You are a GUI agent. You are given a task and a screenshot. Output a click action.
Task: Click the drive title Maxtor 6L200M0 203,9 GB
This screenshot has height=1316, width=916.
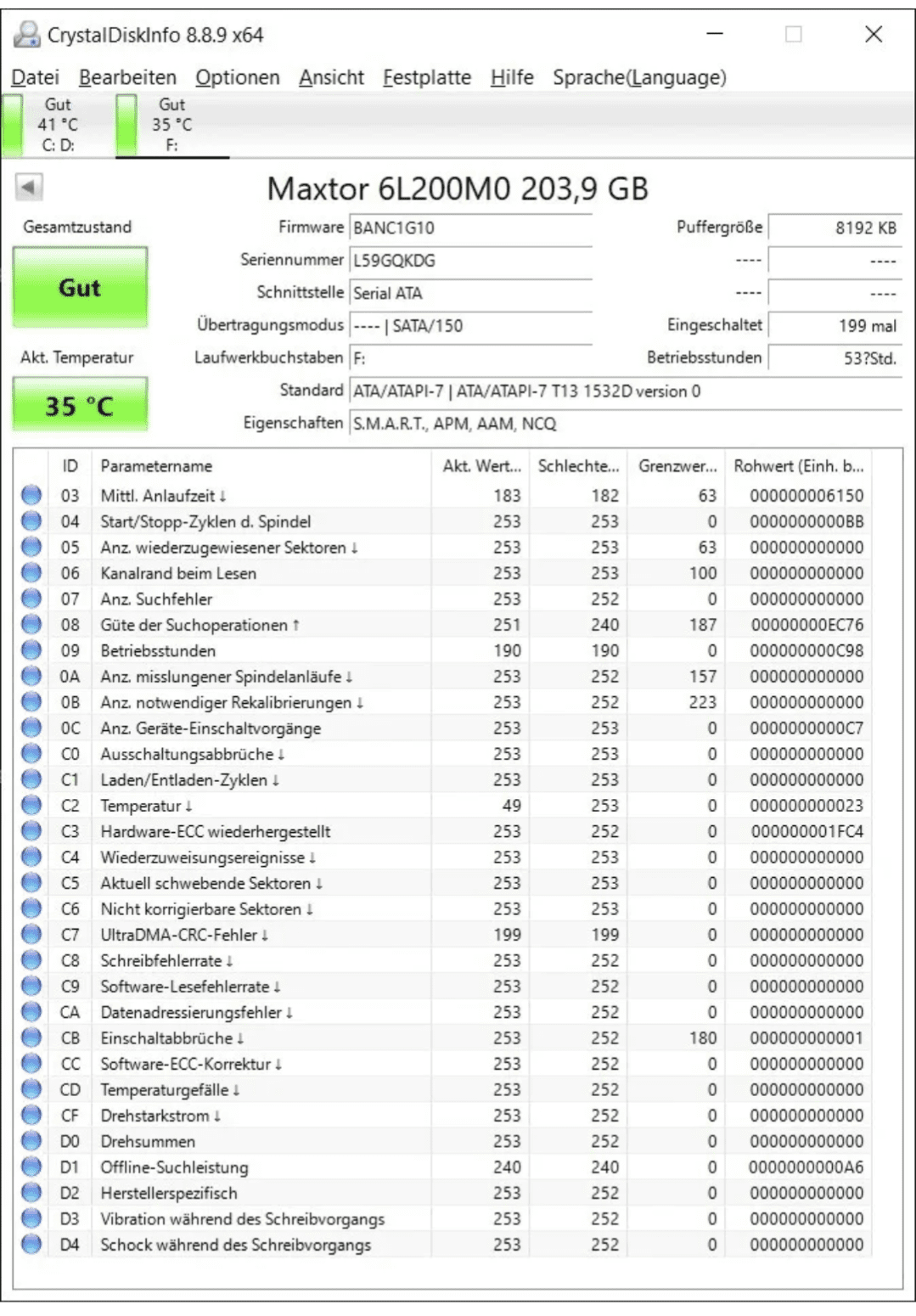(x=458, y=188)
